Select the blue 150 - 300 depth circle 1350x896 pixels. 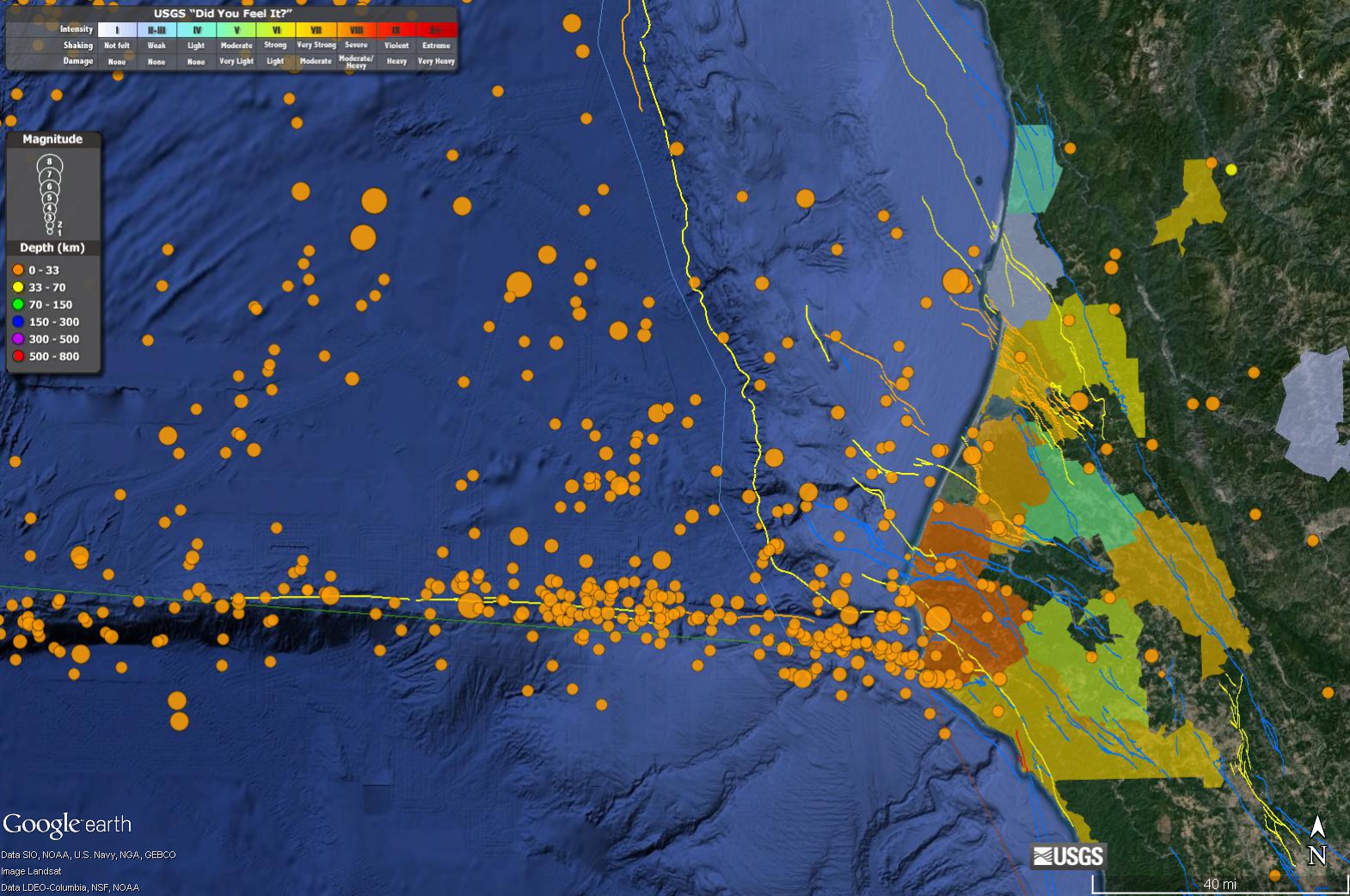[x=17, y=322]
